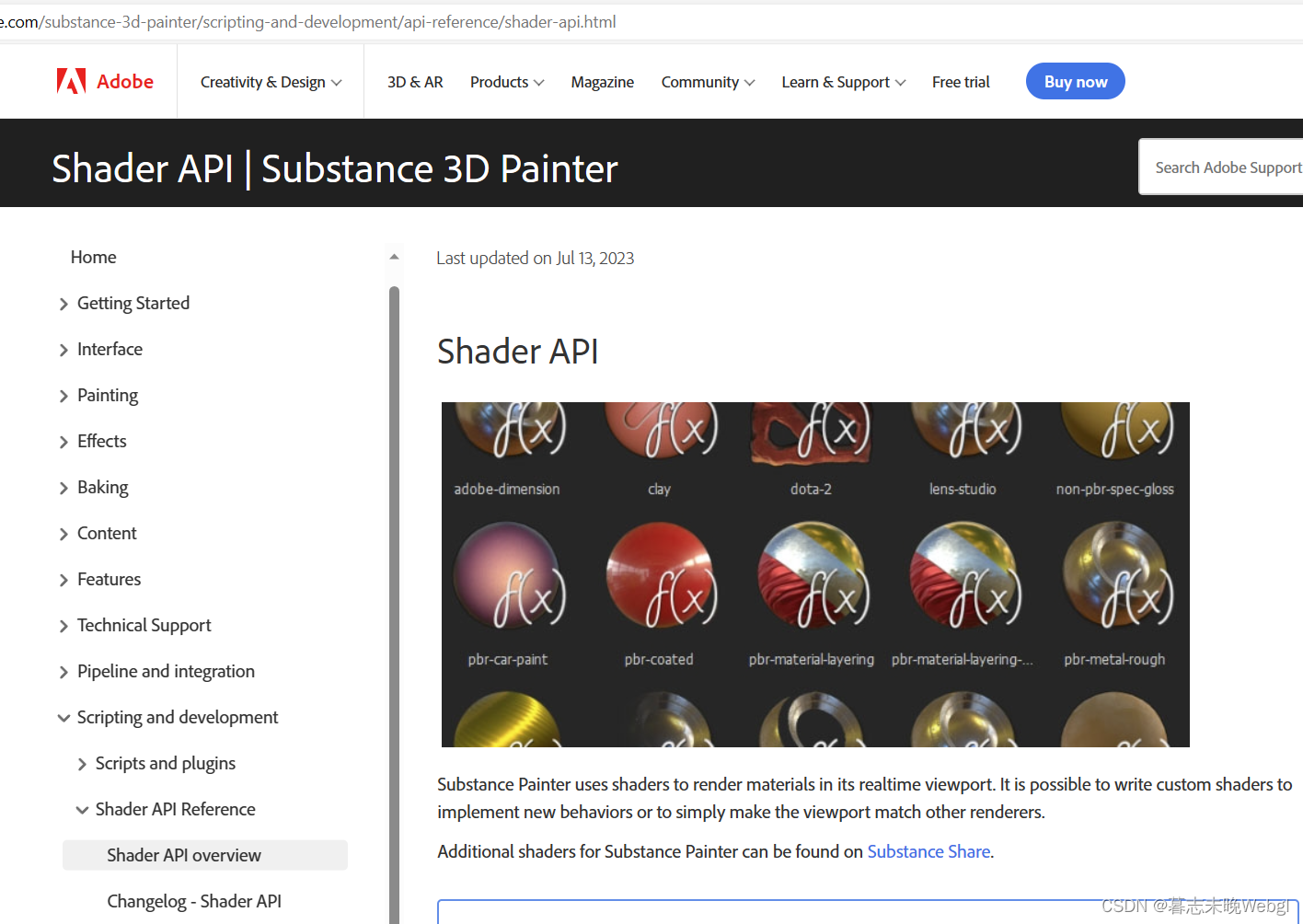The width and height of the screenshot is (1303, 924).
Task: Expand the Interface section chevron
Action: 63,350
